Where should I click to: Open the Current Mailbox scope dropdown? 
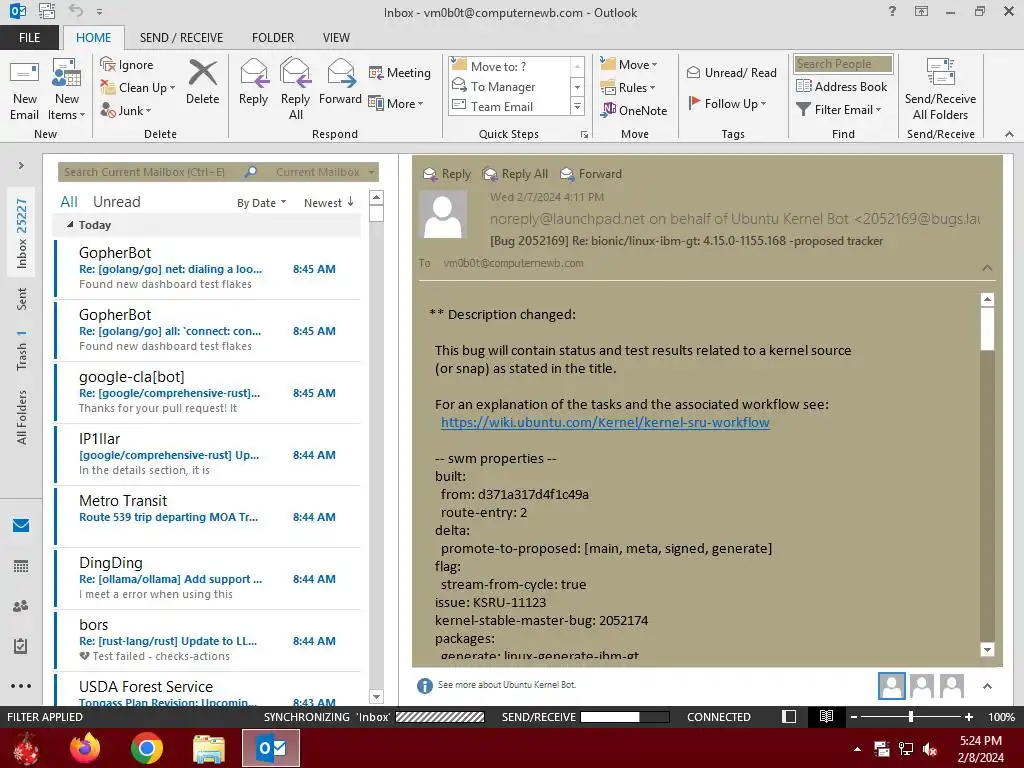pyautogui.click(x=325, y=172)
